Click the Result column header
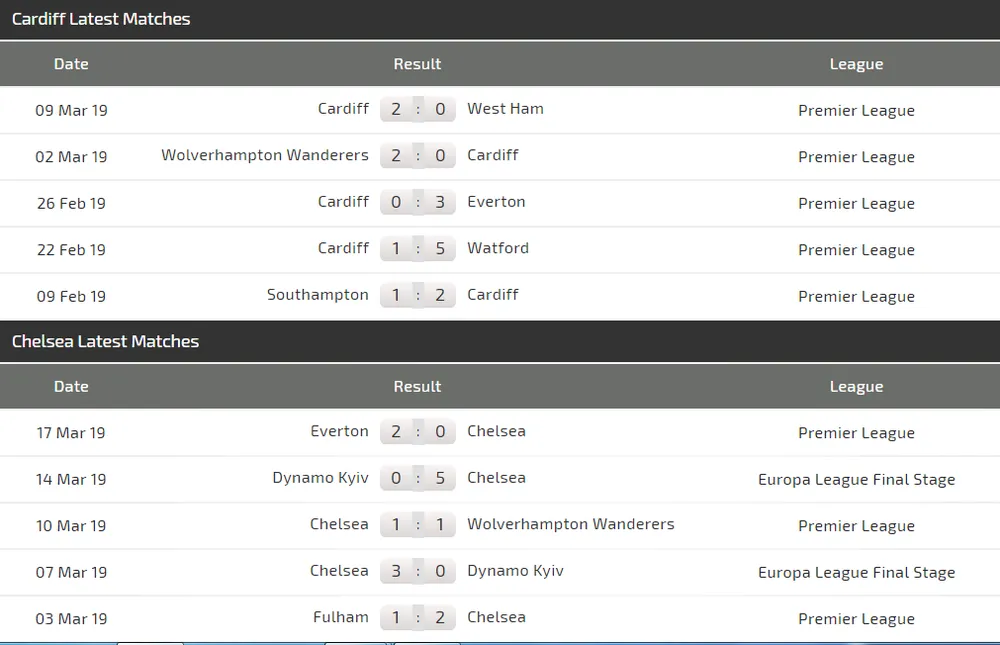 [x=417, y=64]
